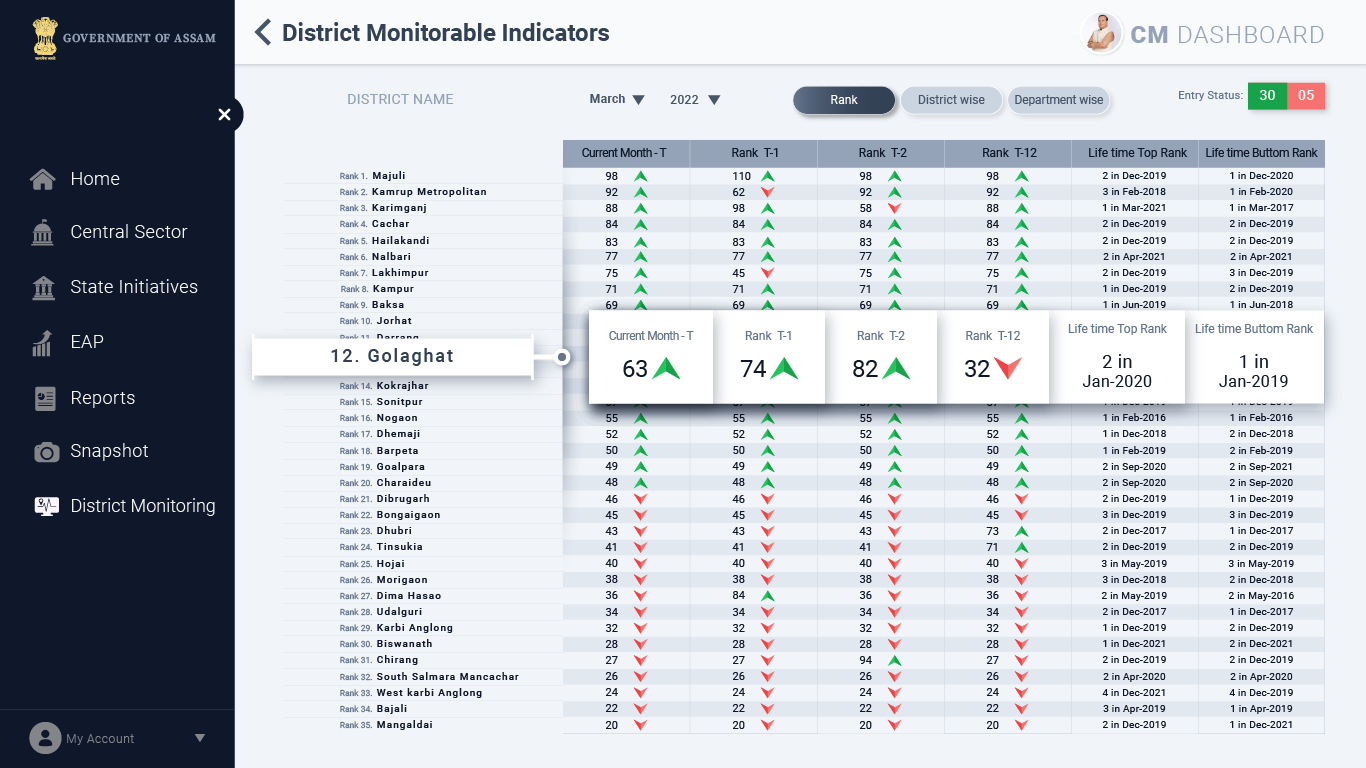Screen dimensions: 1366x768
Task: Click the red Entry Status 05 box
Action: (x=1306, y=96)
